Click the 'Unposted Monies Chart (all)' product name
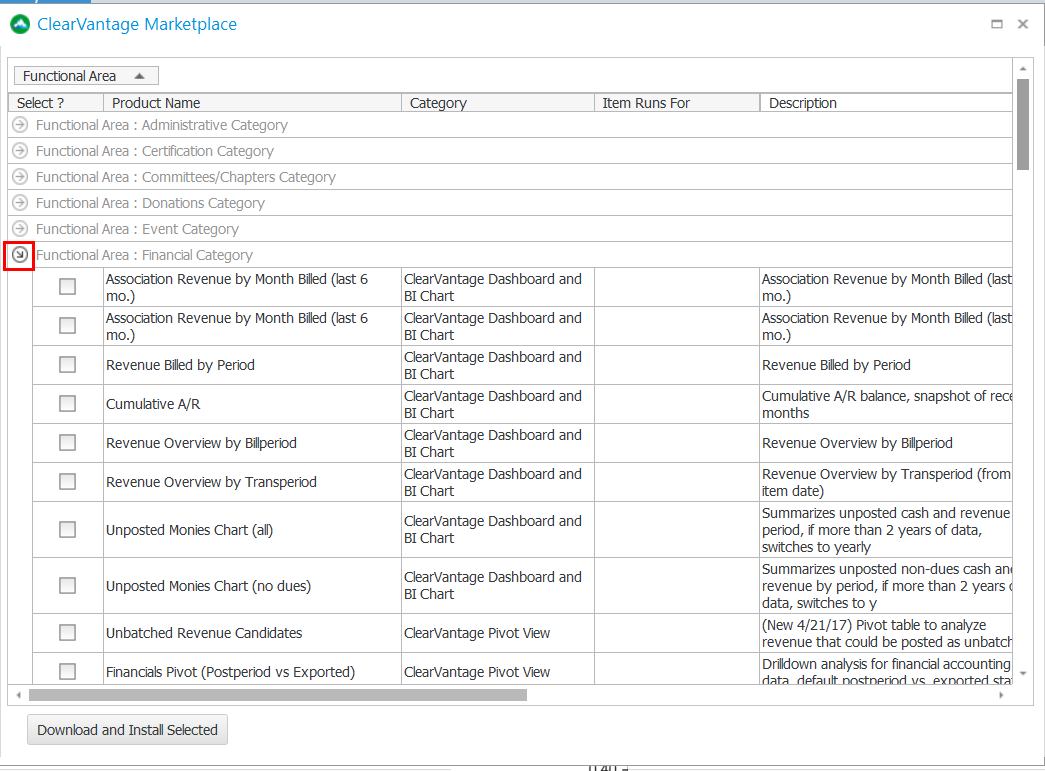 [189, 530]
